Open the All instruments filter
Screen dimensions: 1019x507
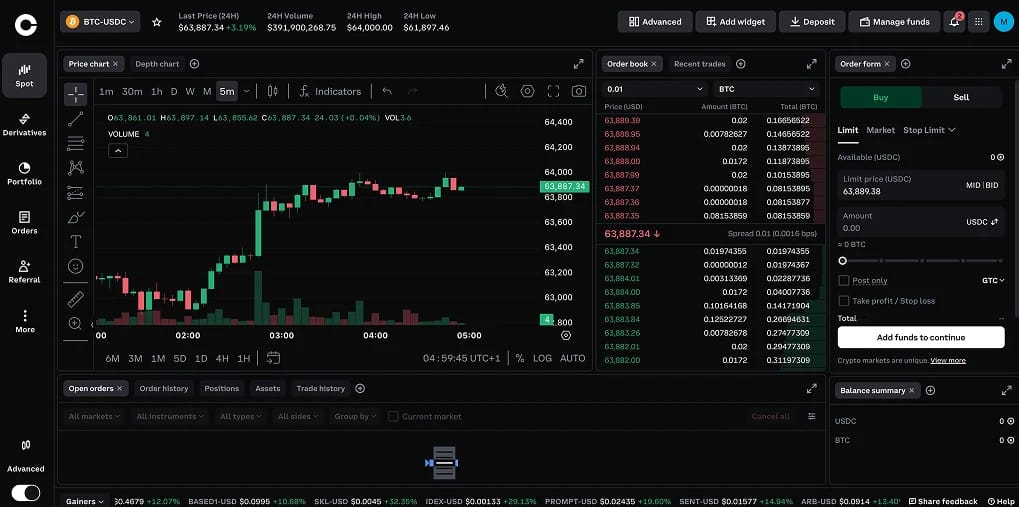pyautogui.click(x=170, y=416)
